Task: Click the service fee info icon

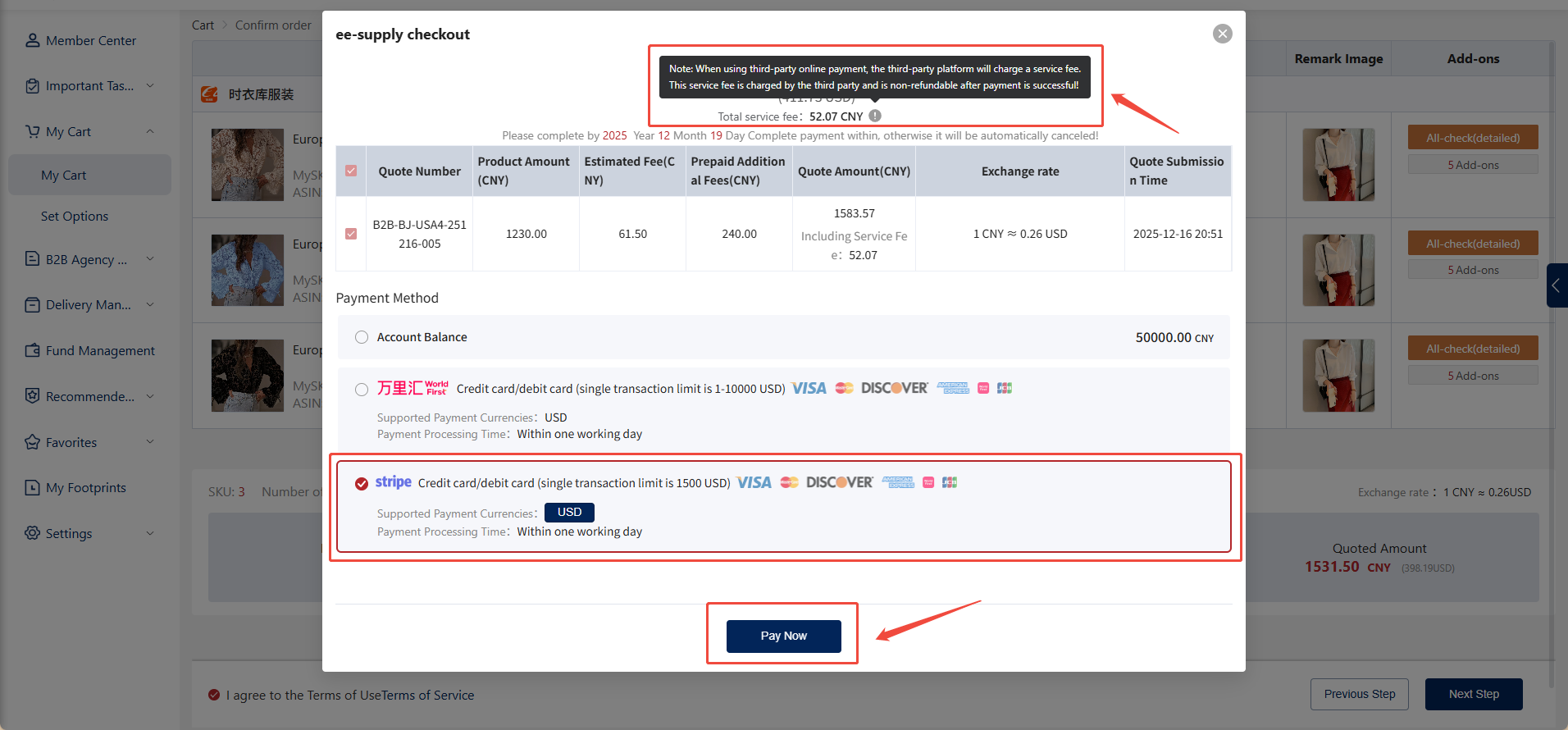Action: (x=875, y=116)
